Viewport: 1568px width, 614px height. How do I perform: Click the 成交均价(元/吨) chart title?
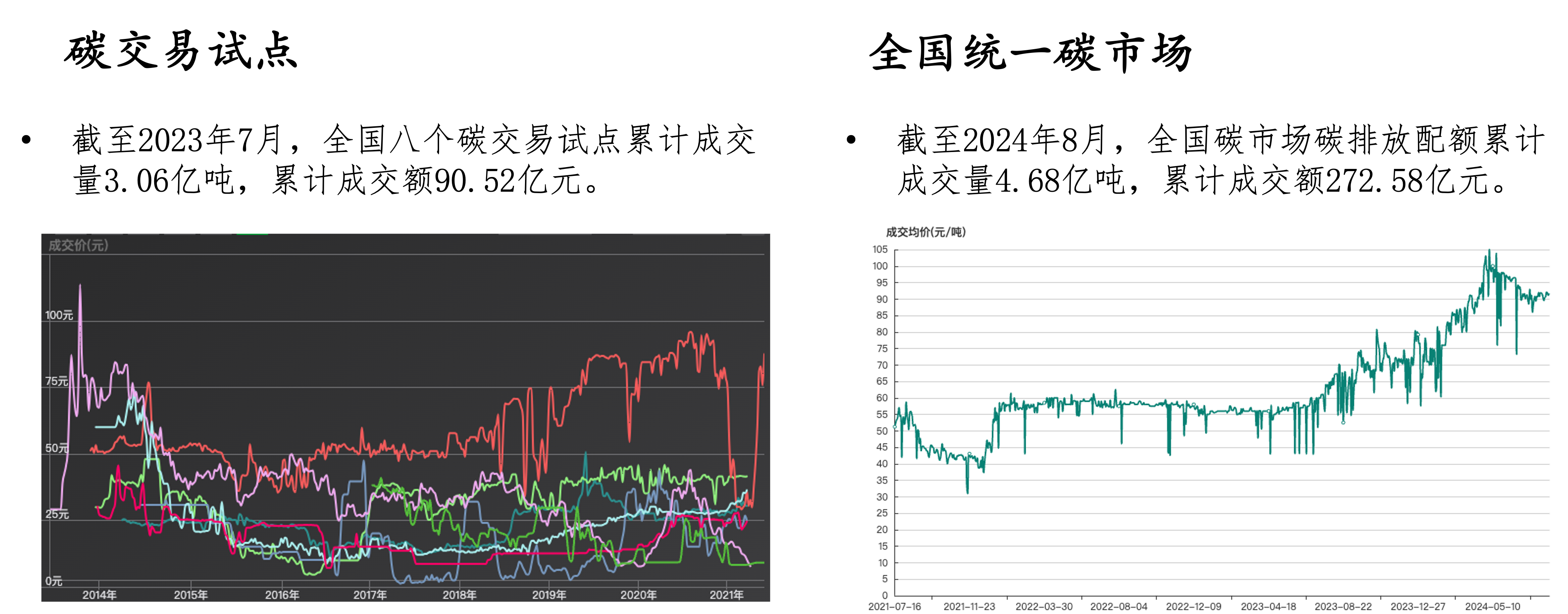[925, 232]
